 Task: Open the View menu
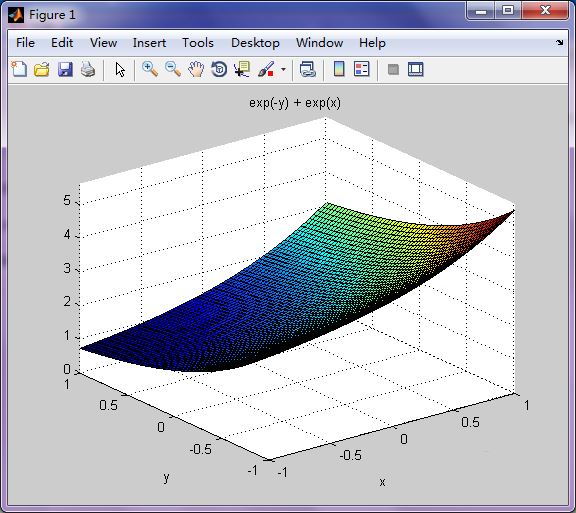click(x=104, y=43)
